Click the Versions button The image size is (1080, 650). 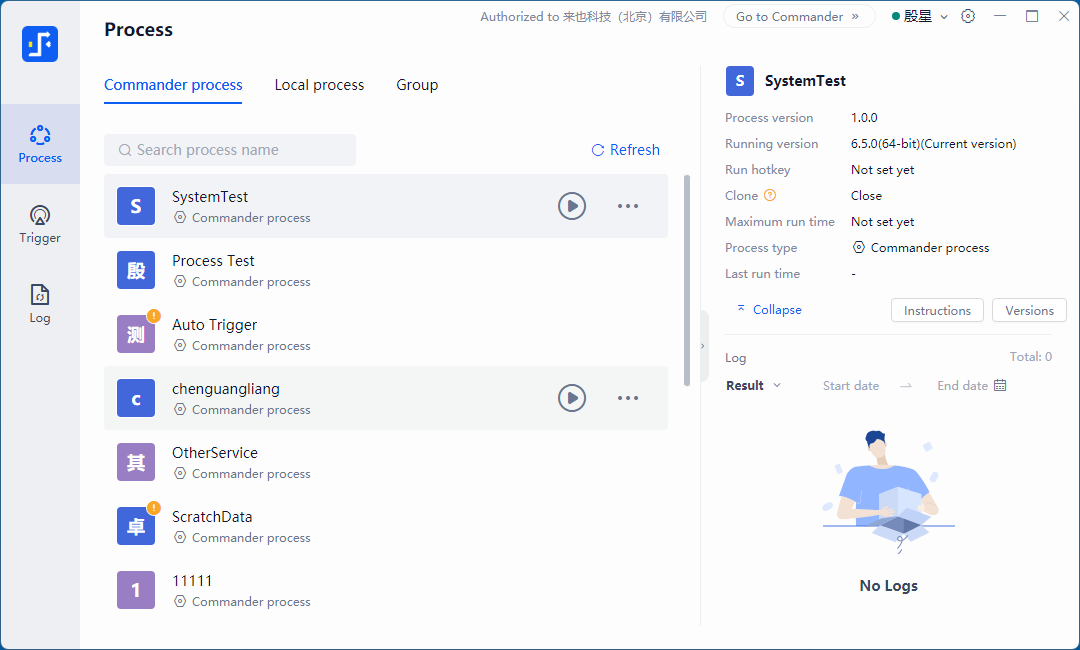1029,311
